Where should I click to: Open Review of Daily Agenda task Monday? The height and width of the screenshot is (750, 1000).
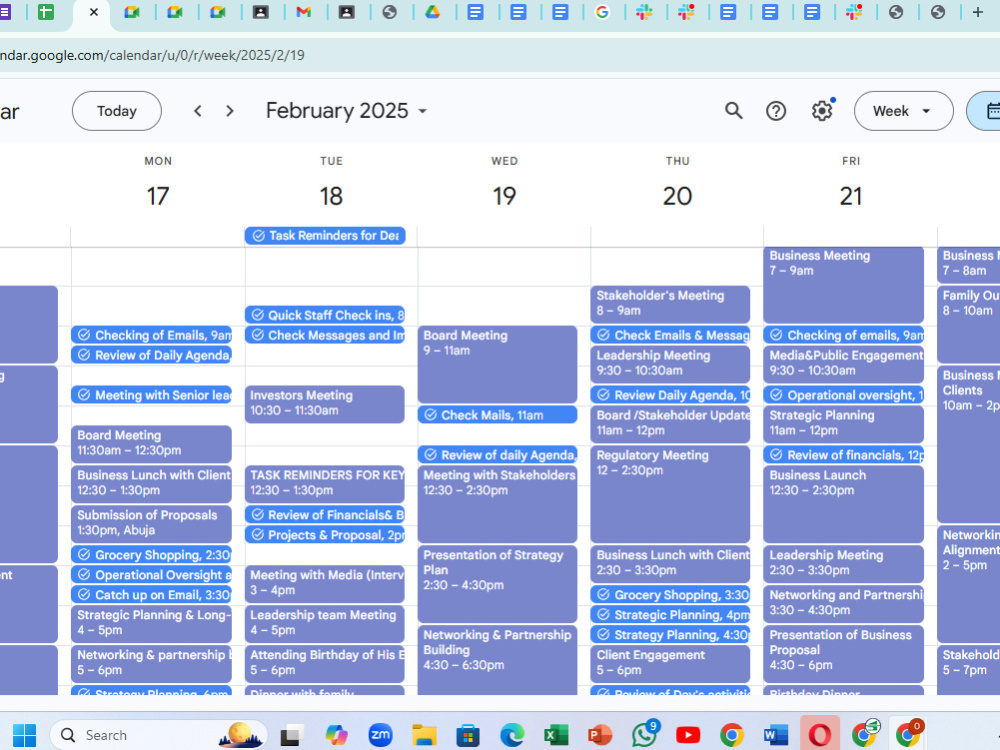pos(152,355)
